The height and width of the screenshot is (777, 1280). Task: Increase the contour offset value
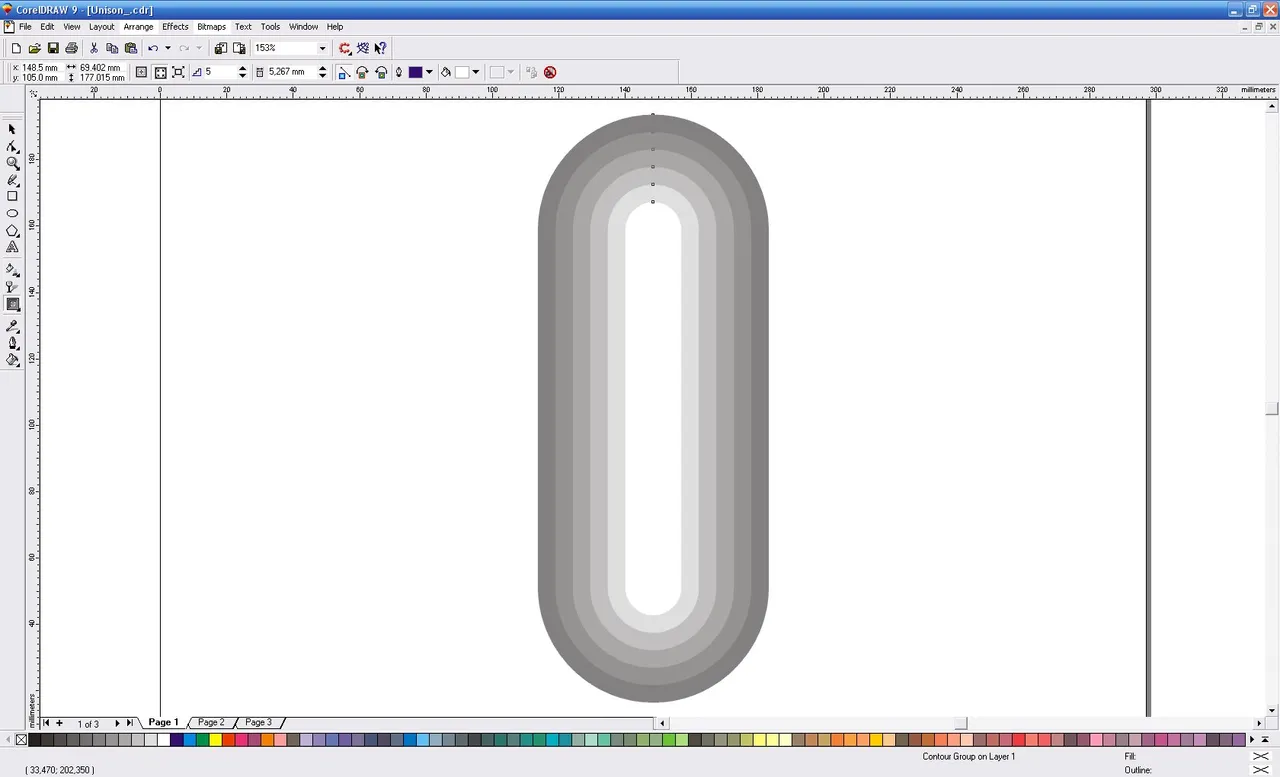(322, 69)
